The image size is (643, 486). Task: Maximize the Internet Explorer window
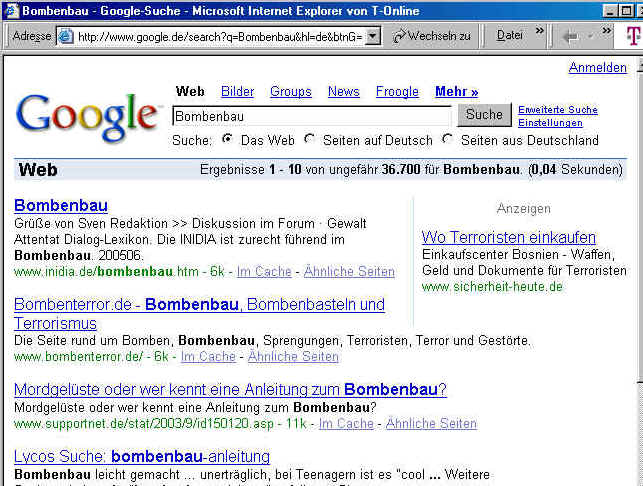tap(626, 11)
